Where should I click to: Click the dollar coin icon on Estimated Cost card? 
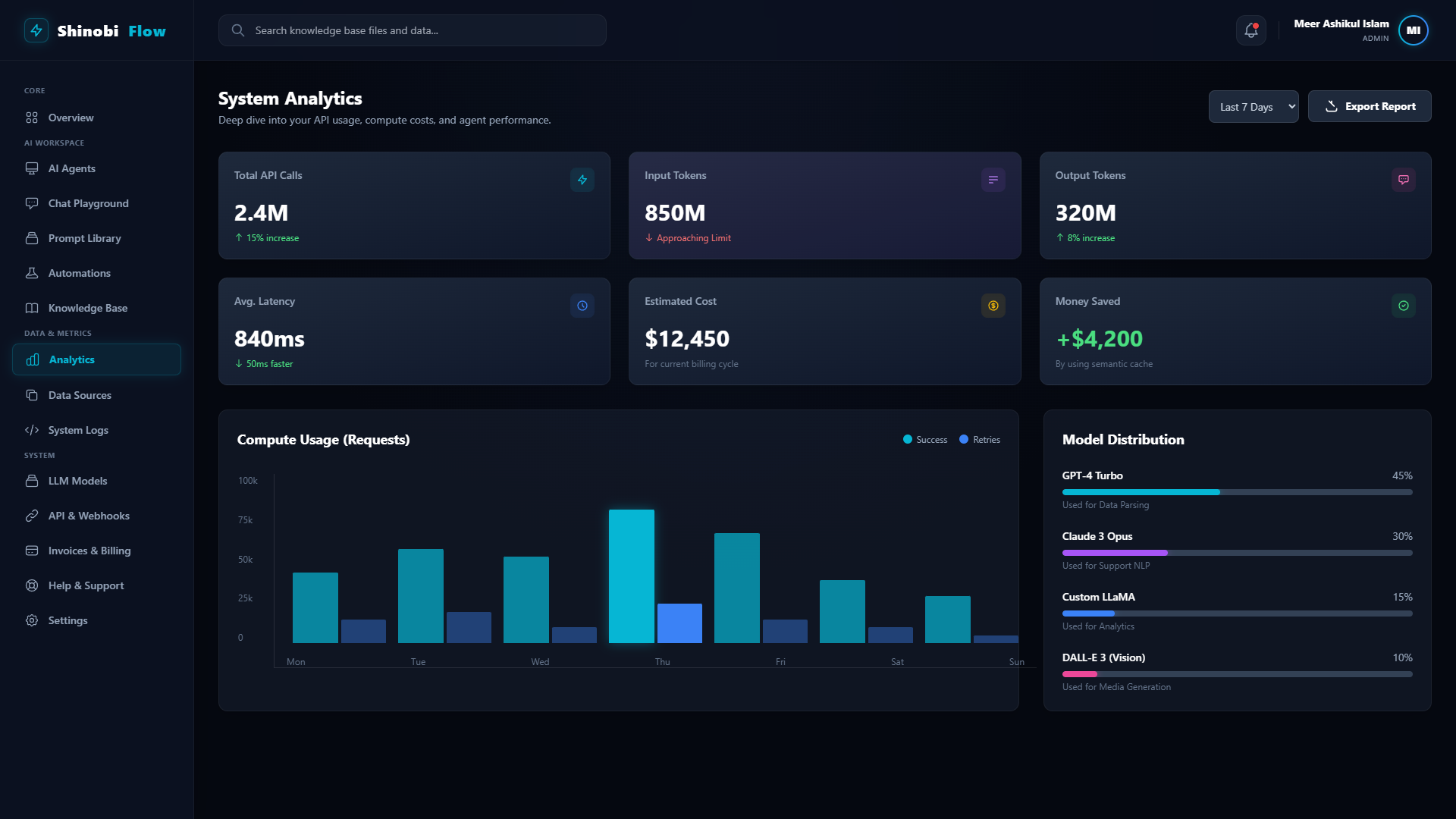(993, 306)
